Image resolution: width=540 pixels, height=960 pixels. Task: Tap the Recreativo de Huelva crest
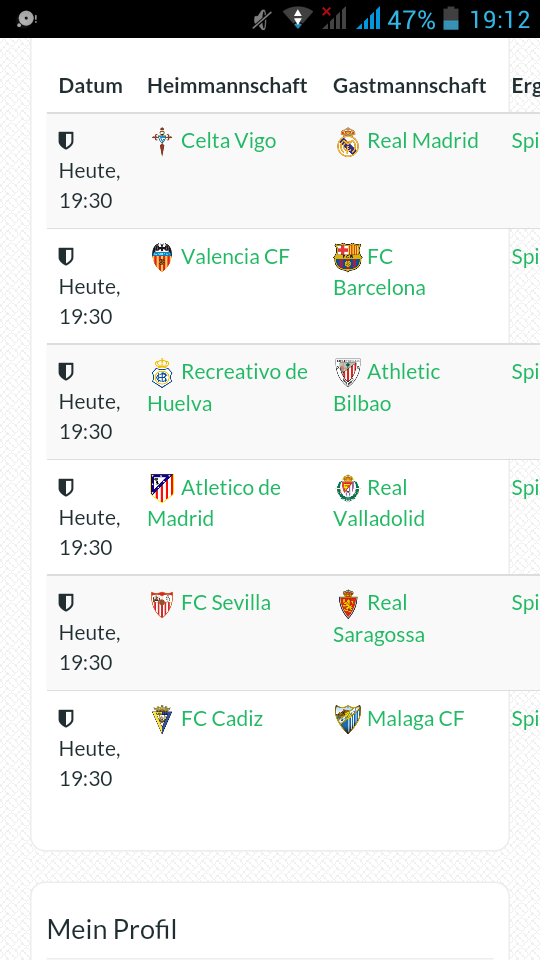[x=162, y=373]
